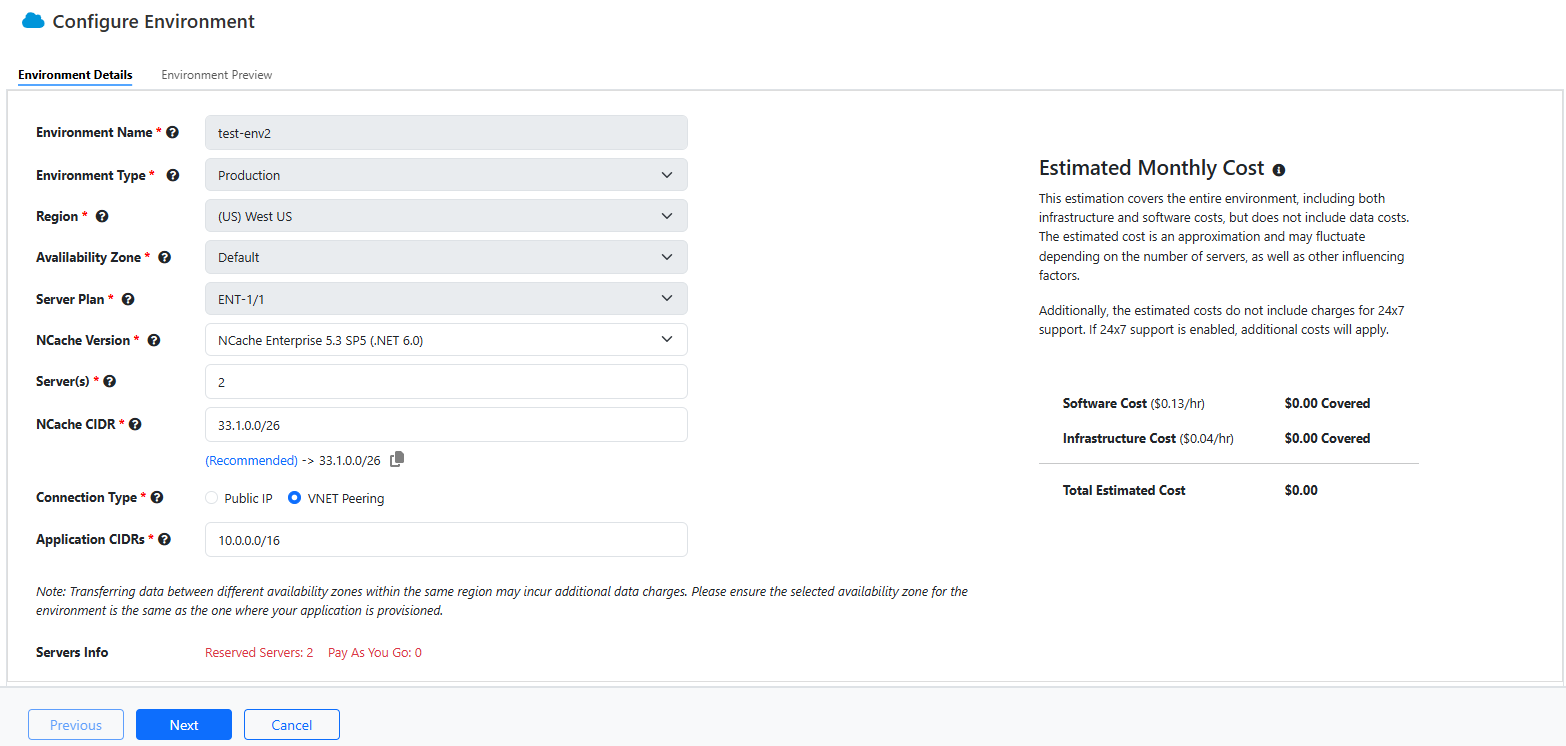
Task: Click the Servers Info label
Action: (72, 653)
